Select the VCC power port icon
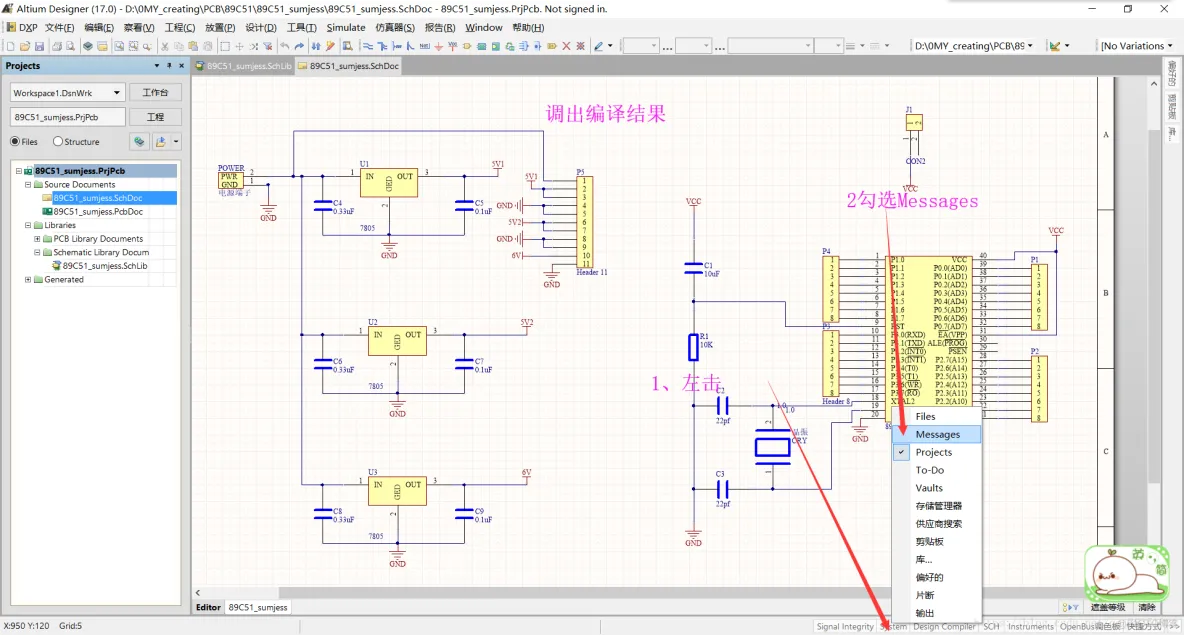Screen dimensions: 1184x635 pos(452,46)
